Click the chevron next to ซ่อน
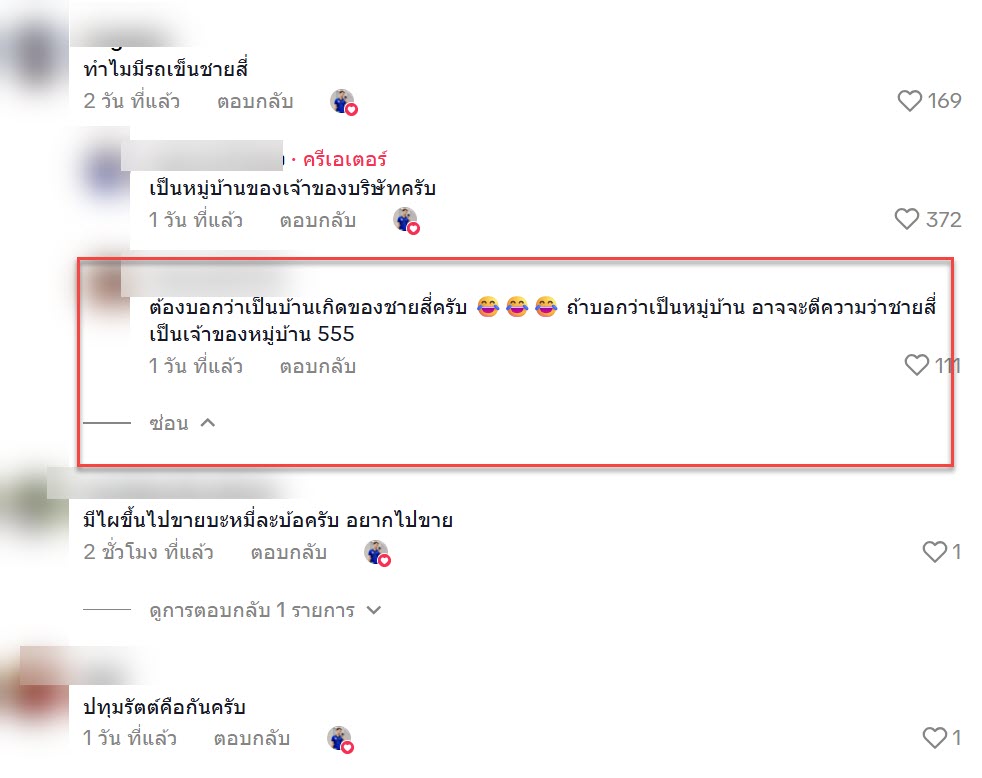The height and width of the screenshot is (778, 982). pos(208,423)
